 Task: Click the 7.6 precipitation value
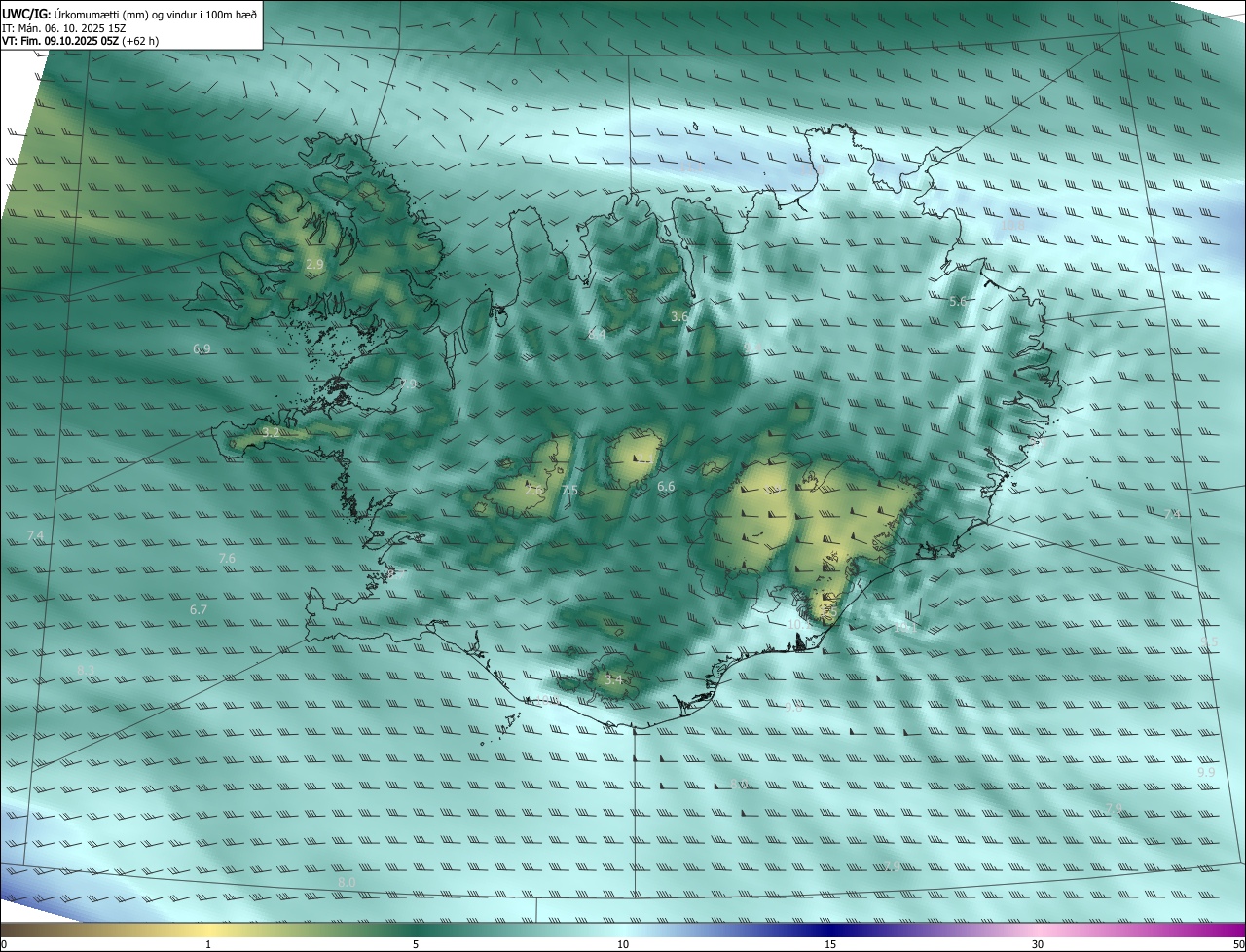227,558
